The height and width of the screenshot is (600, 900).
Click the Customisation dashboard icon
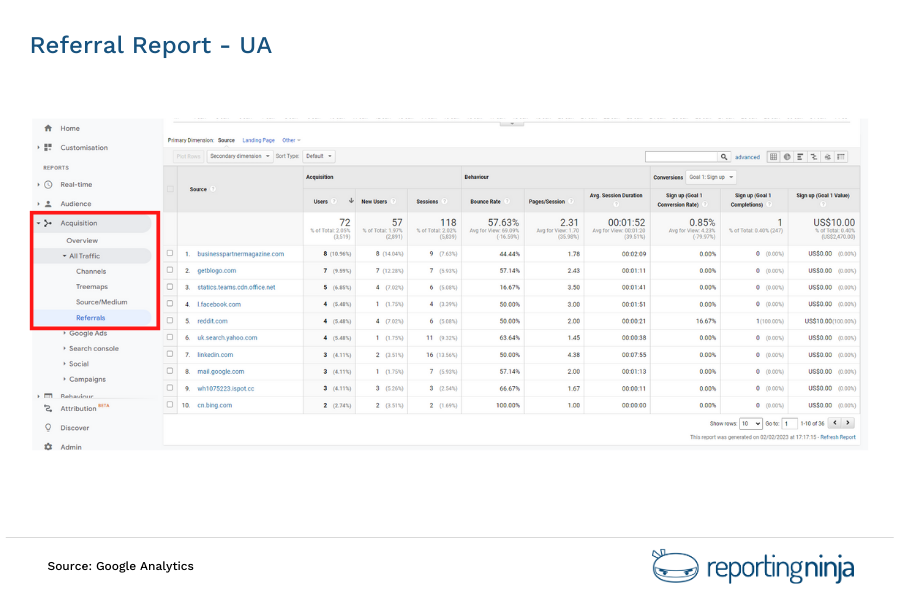[48, 148]
